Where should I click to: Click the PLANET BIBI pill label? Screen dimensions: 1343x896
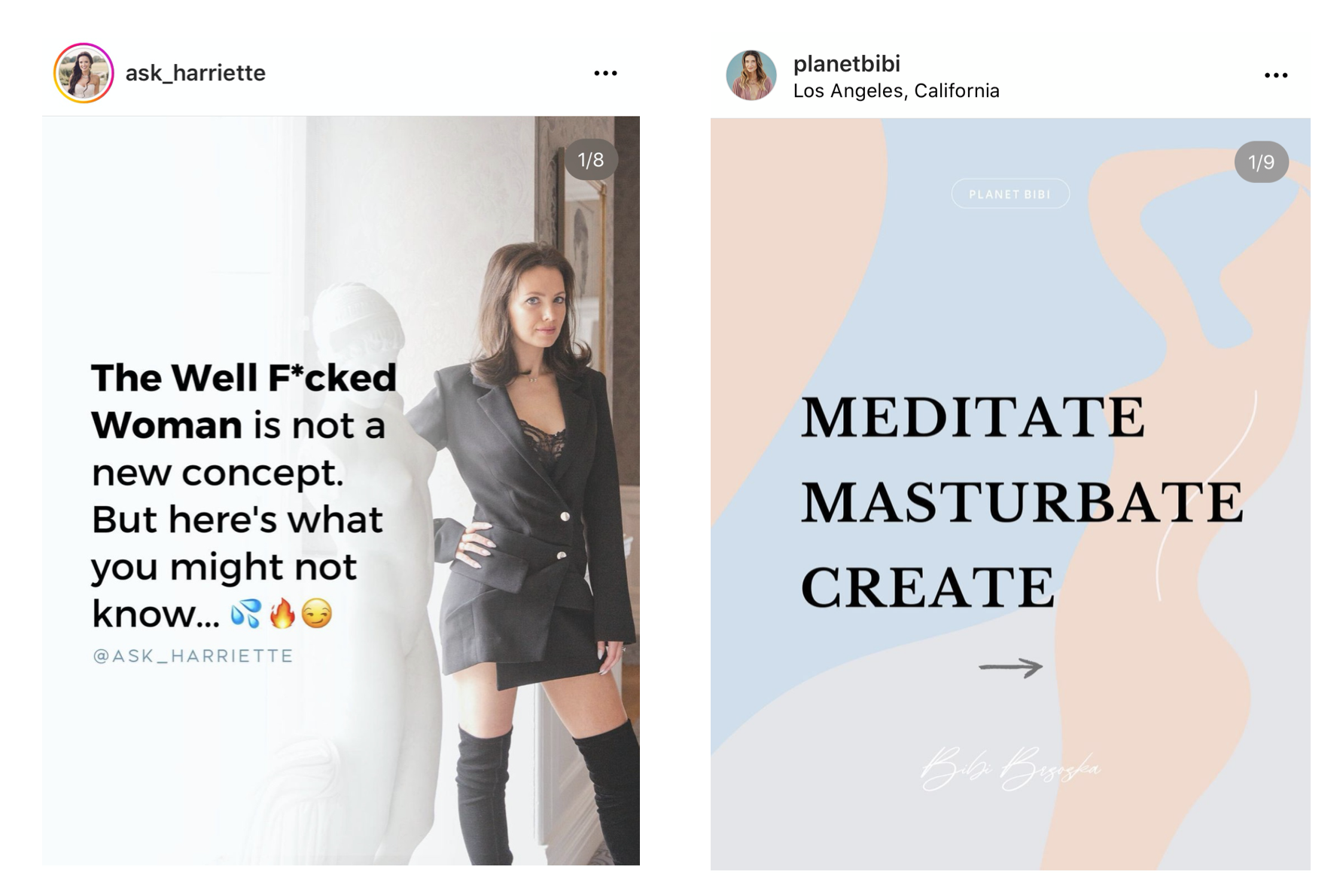(x=1010, y=194)
